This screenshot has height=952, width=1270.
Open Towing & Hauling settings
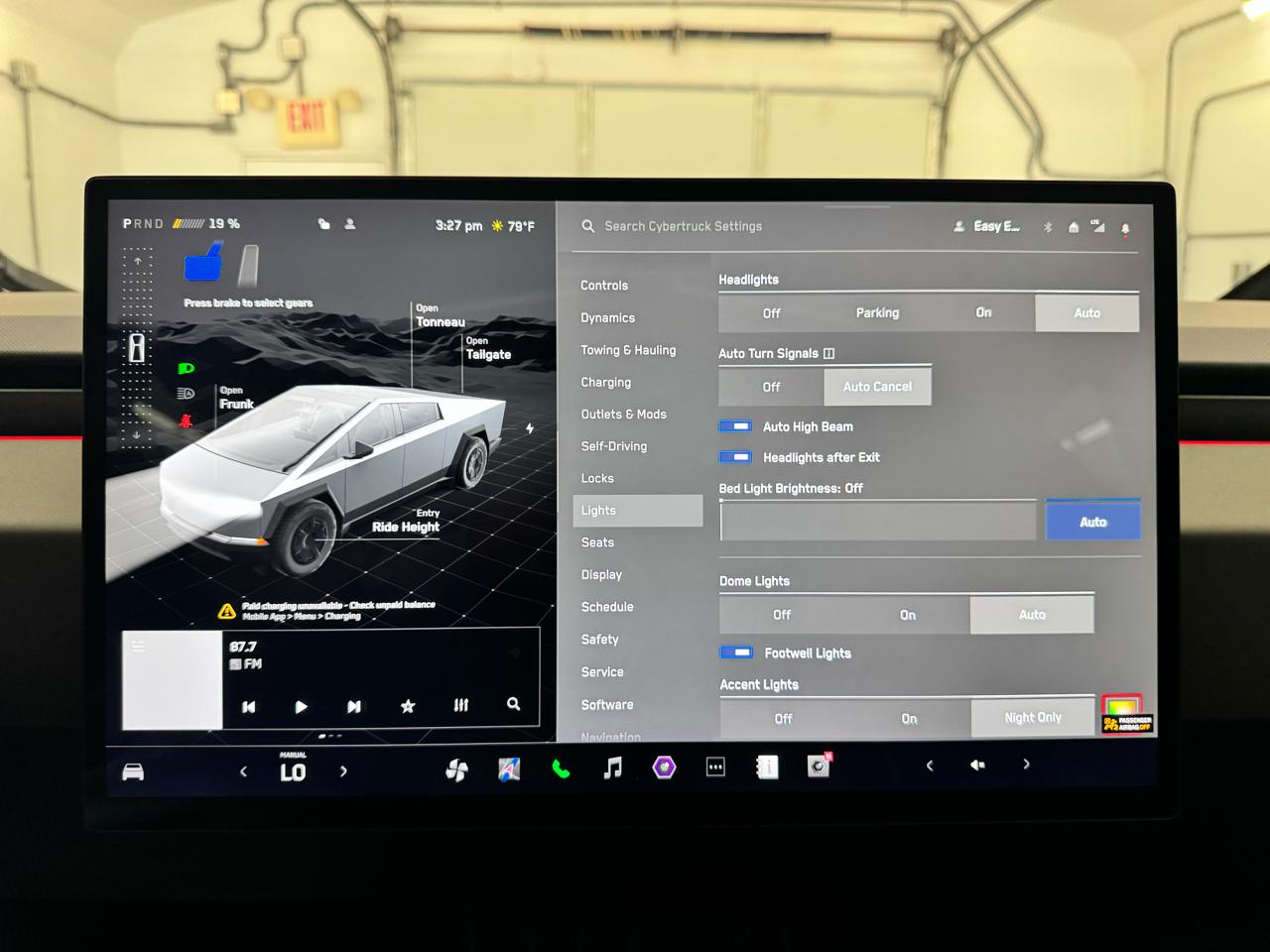point(628,350)
